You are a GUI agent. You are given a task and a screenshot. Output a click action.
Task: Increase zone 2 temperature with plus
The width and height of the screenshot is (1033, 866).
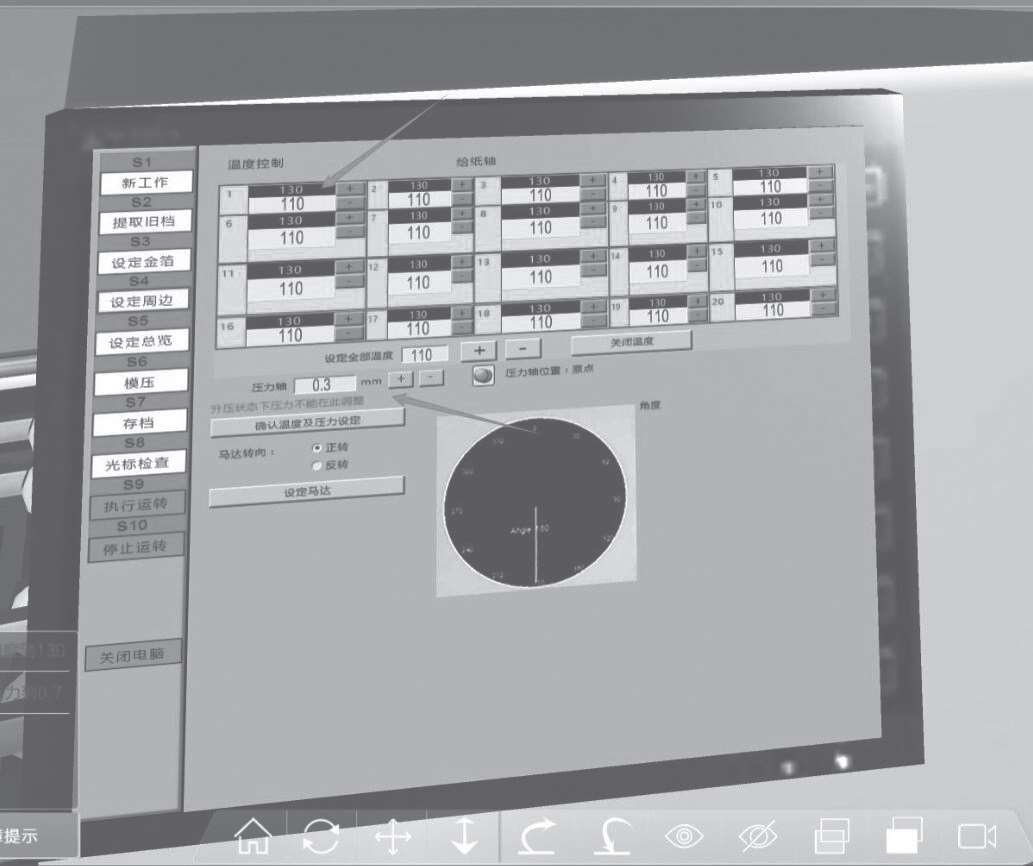[461, 184]
